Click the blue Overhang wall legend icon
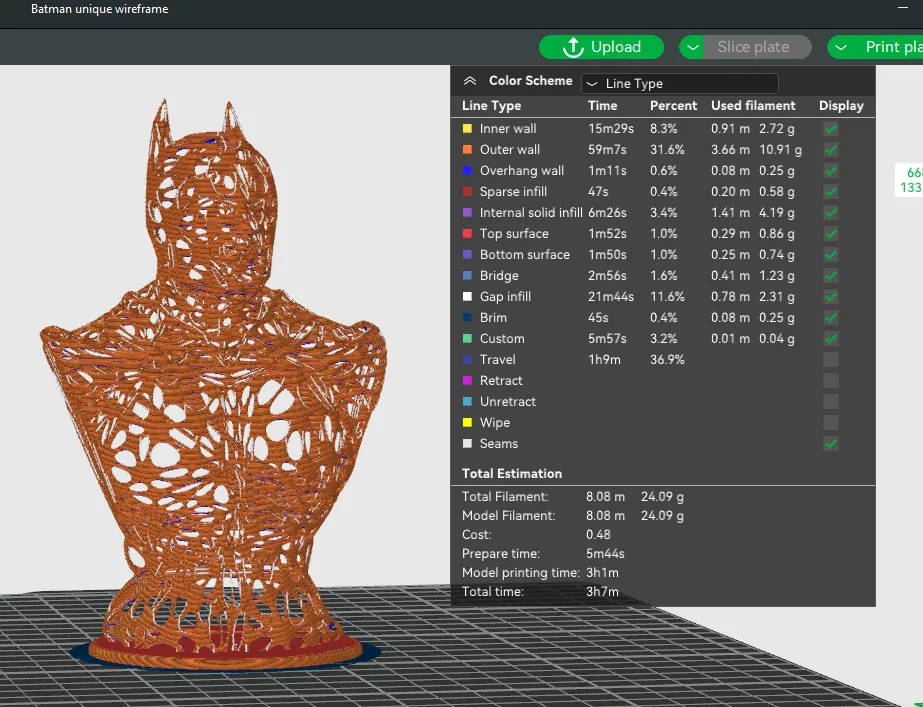 (466, 170)
